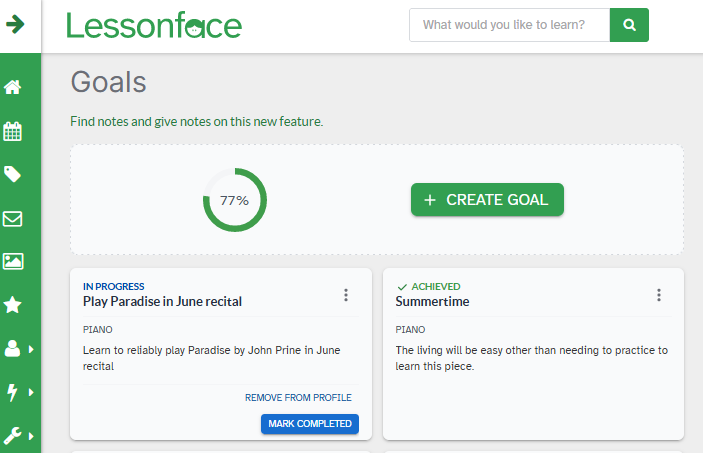The width and height of the screenshot is (703, 453).
Task: Click the image gallery sidebar icon
Action: [x=14, y=261]
